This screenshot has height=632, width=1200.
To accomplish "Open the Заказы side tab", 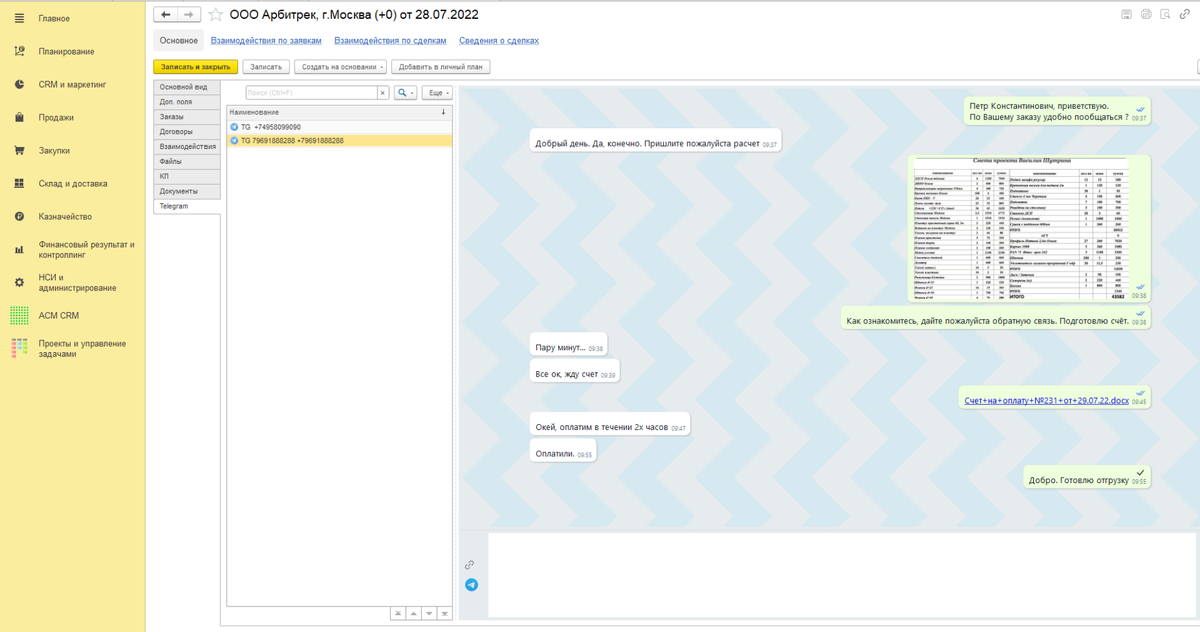I will click(187, 117).
